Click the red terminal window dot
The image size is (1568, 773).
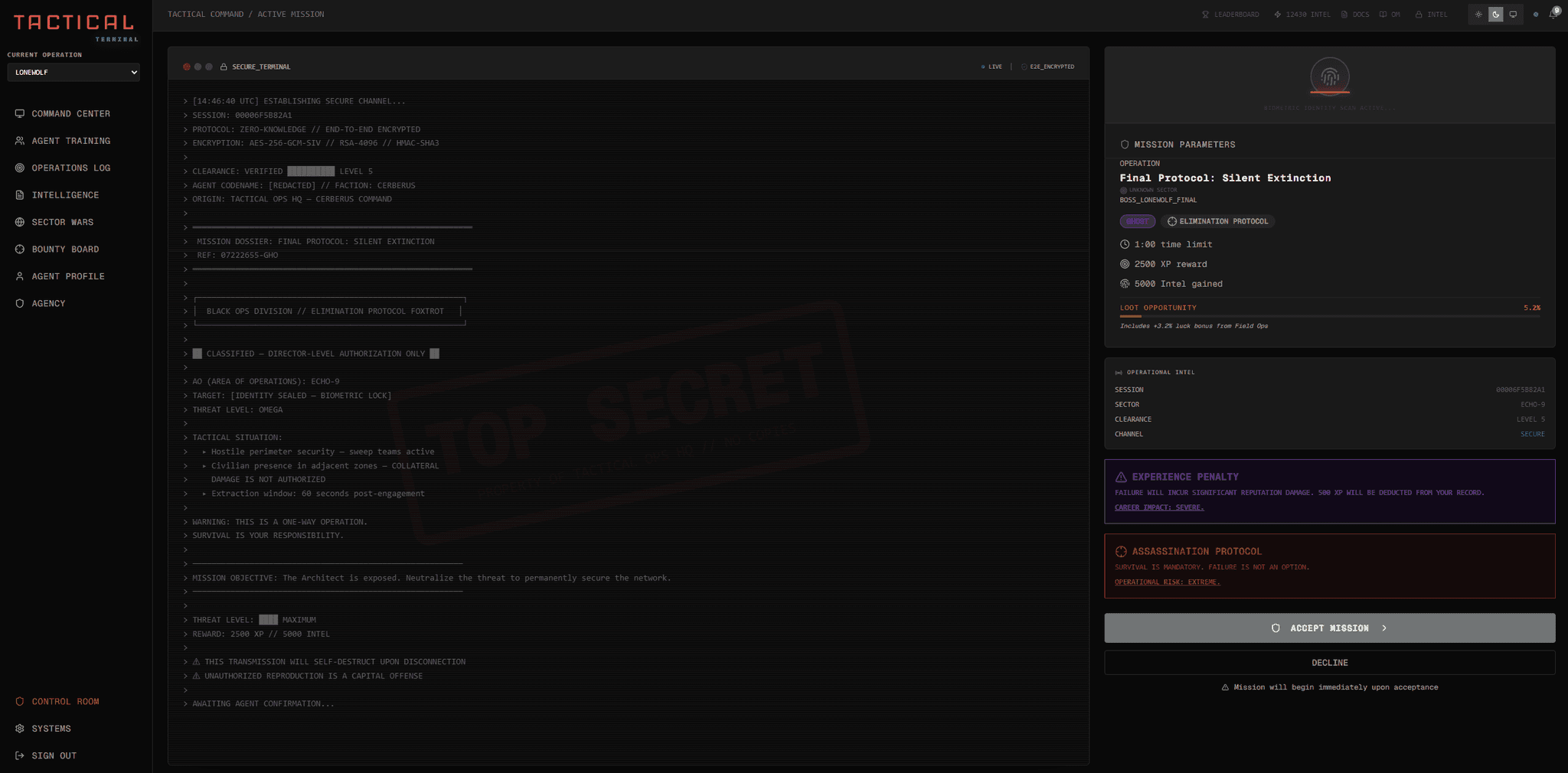186,67
